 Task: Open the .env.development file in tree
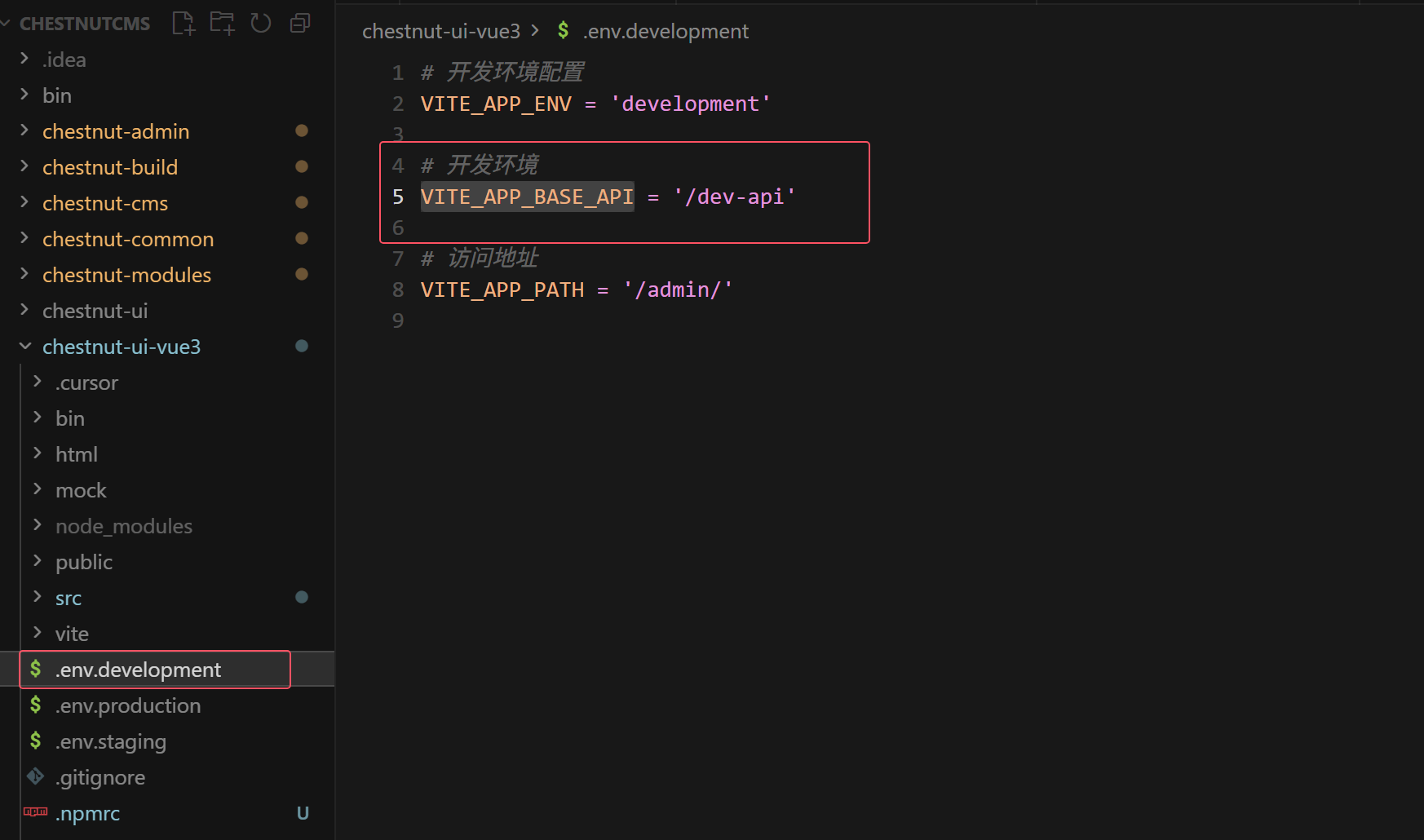pos(138,670)
